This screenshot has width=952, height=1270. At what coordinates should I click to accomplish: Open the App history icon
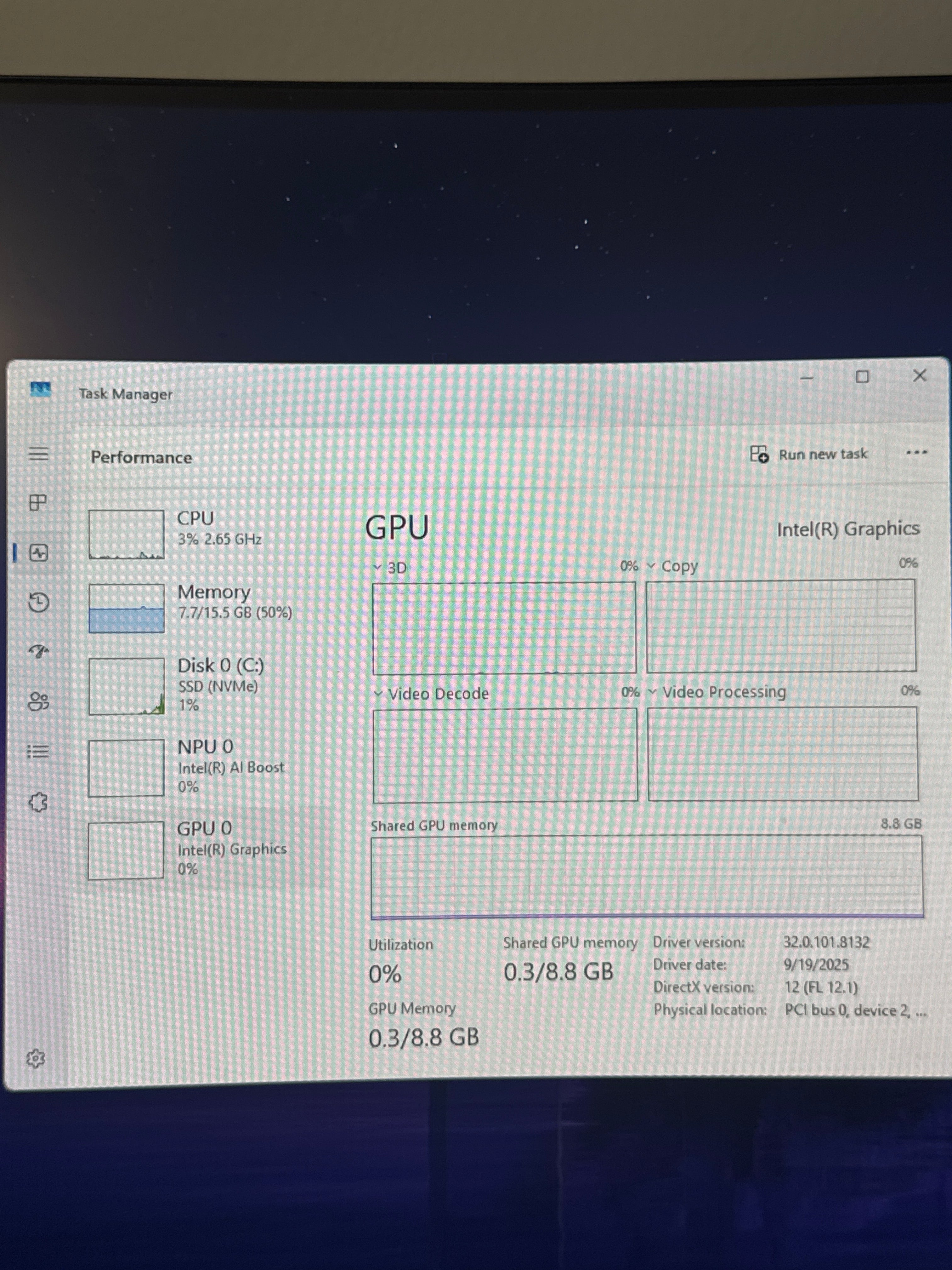click(38, 602)
